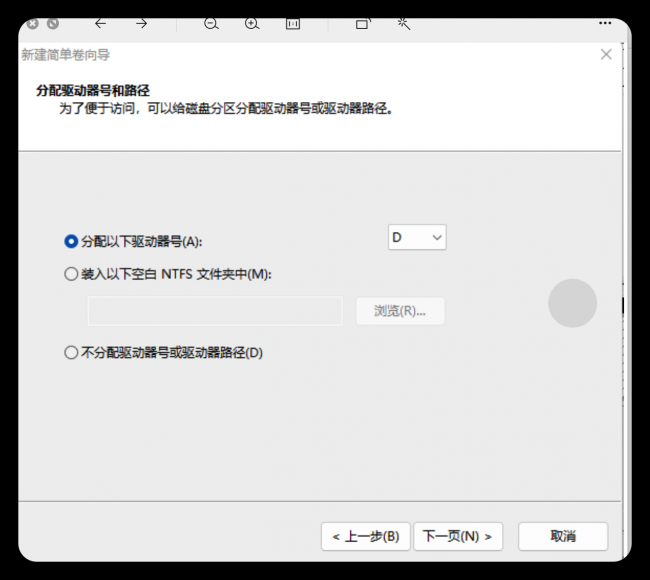
Task: Click the rotate image icon
Action: [363, 24]
